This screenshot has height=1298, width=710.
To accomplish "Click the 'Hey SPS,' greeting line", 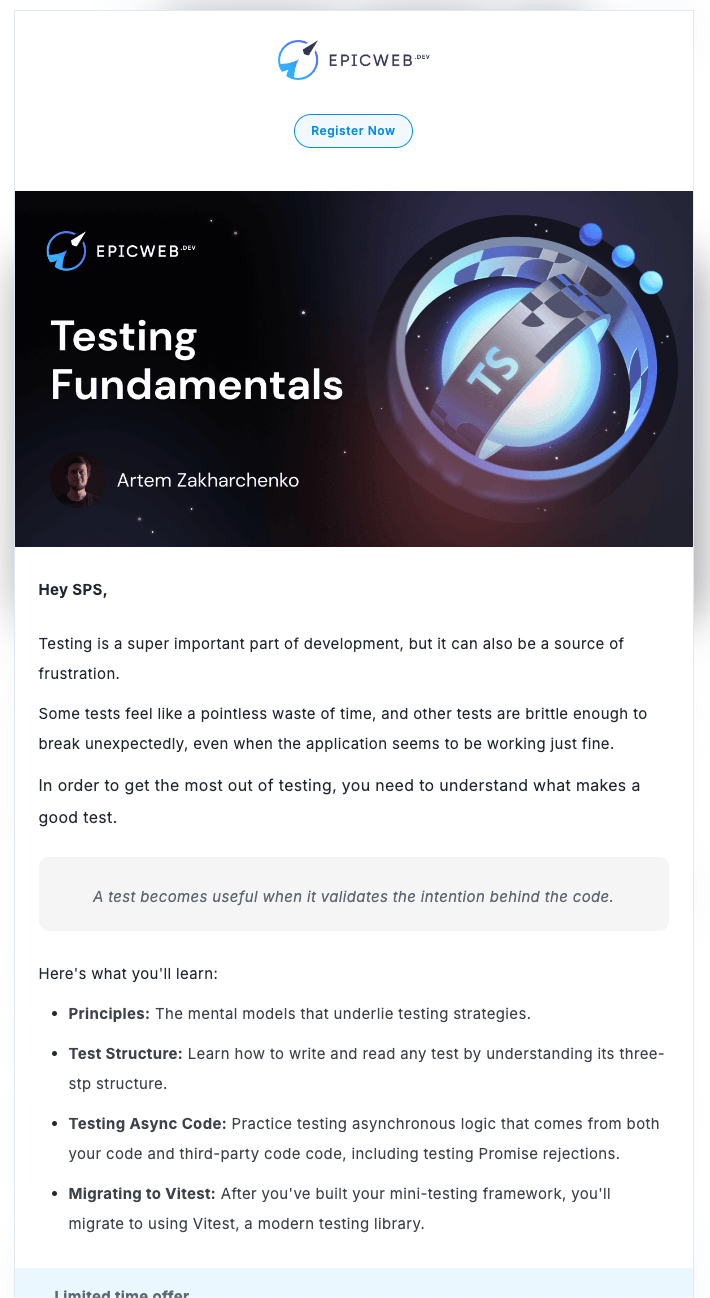I will 73,590.
